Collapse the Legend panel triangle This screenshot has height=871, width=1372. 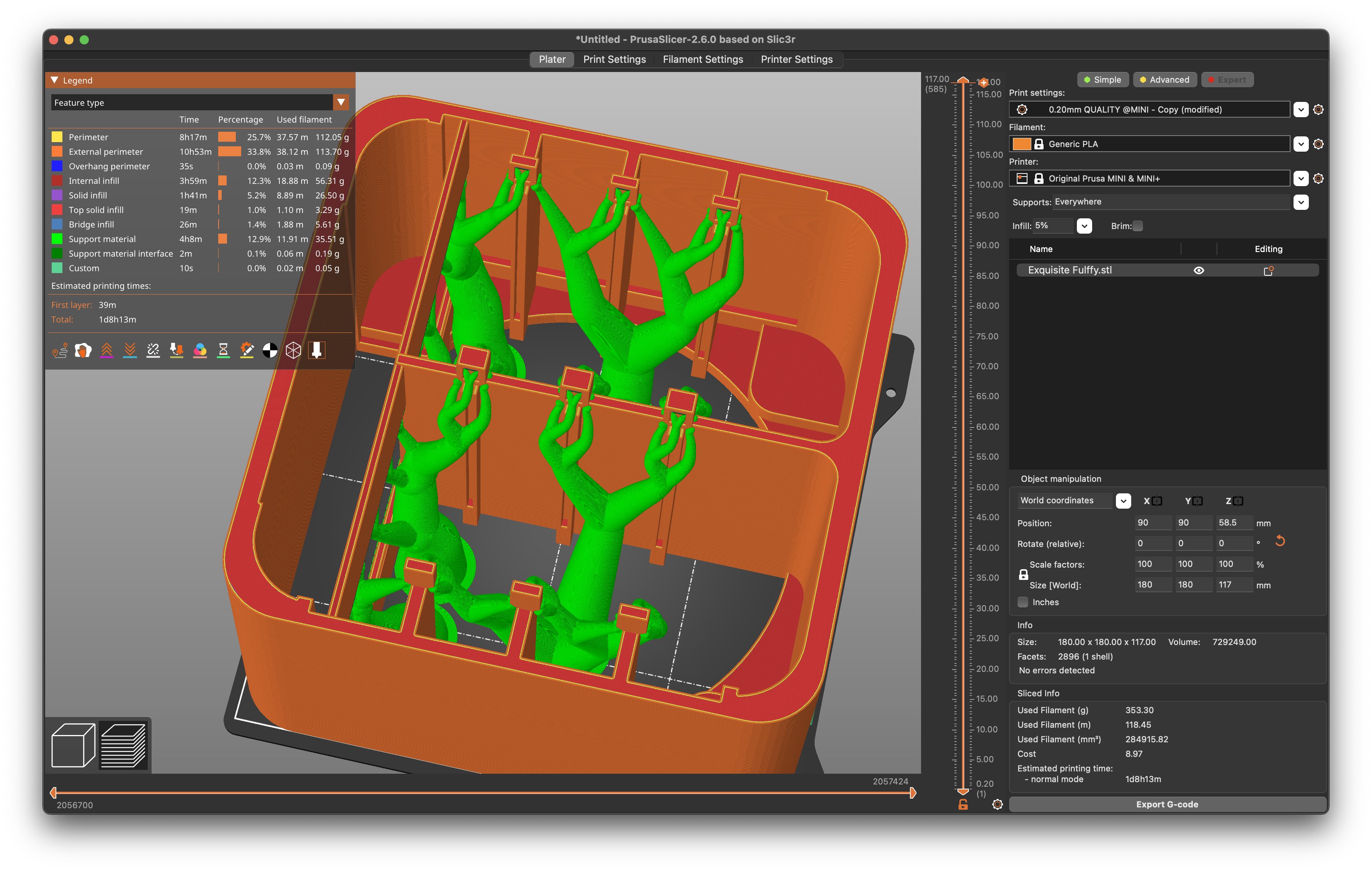pos(55,80)
